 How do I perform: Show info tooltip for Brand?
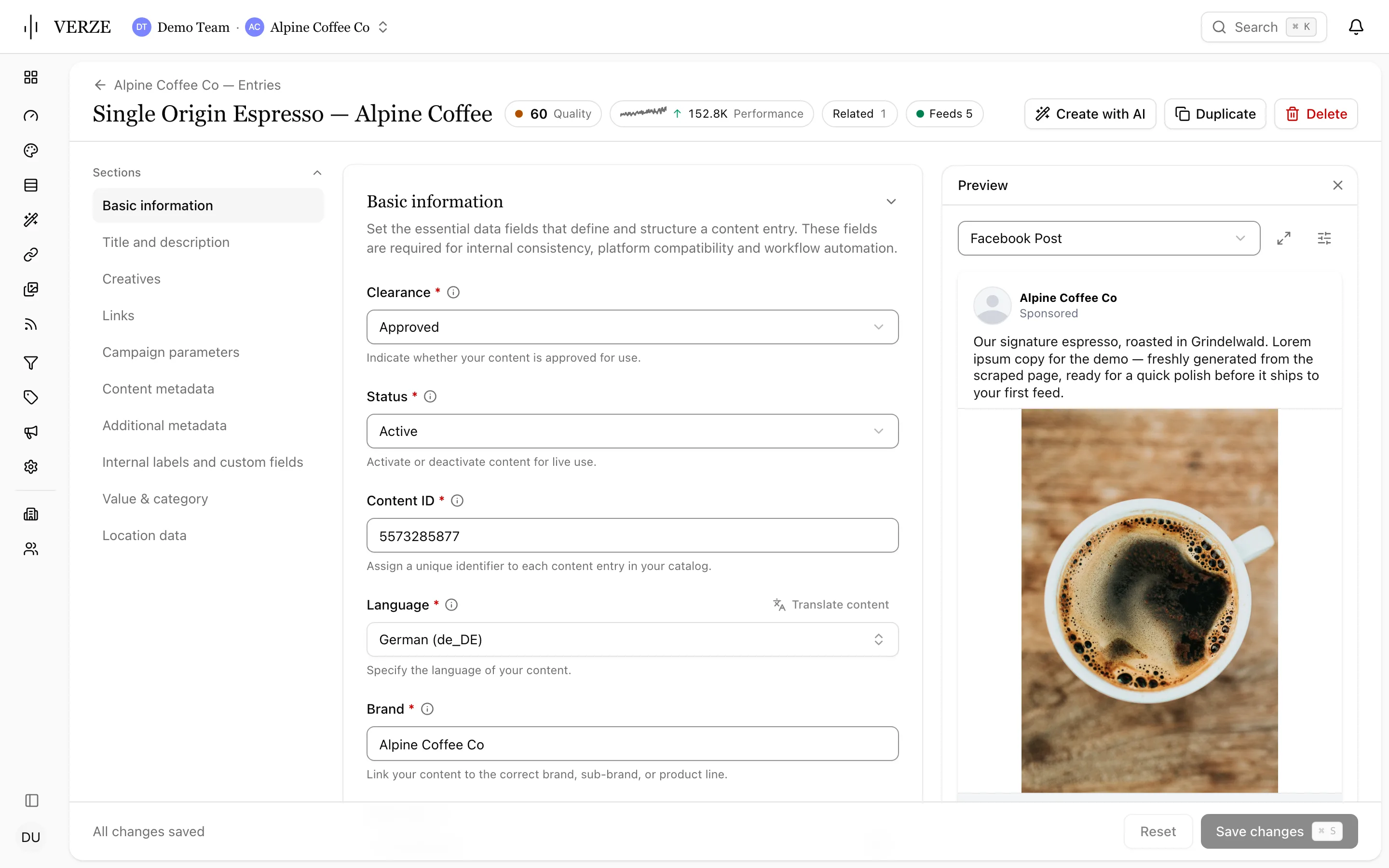[427, 709]
